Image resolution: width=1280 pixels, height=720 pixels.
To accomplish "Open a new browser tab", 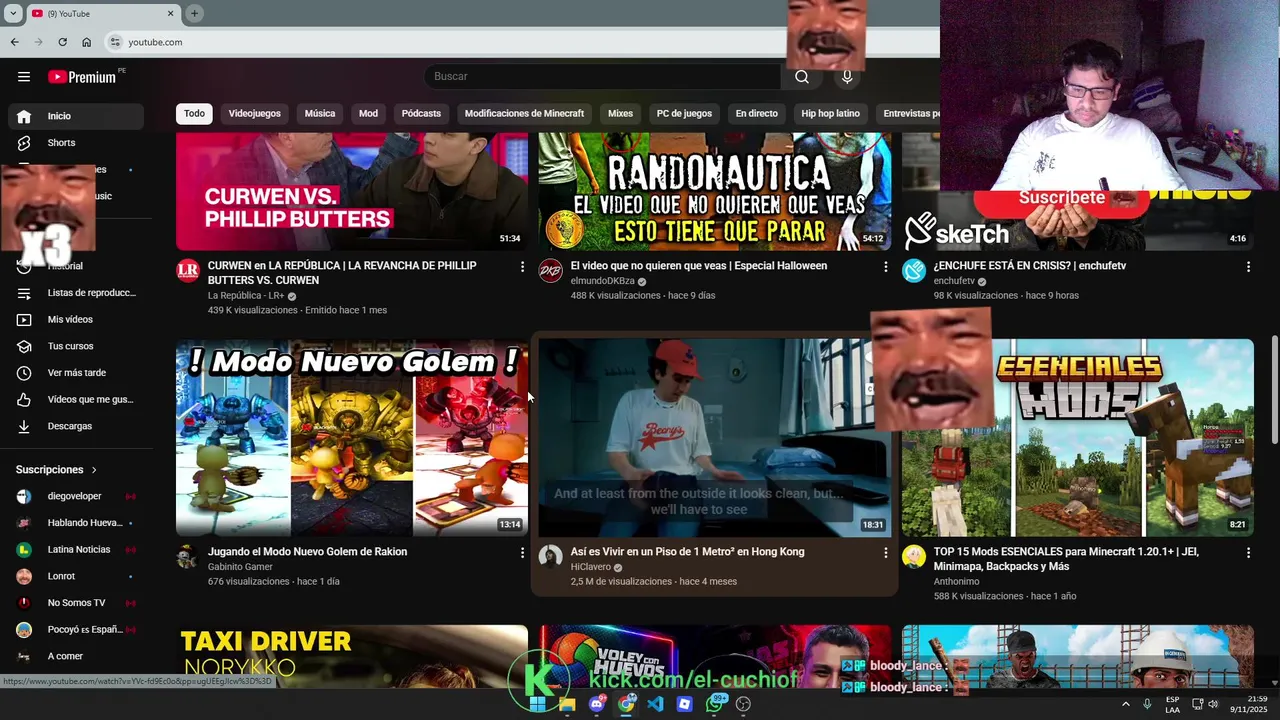I will [194, 13].
